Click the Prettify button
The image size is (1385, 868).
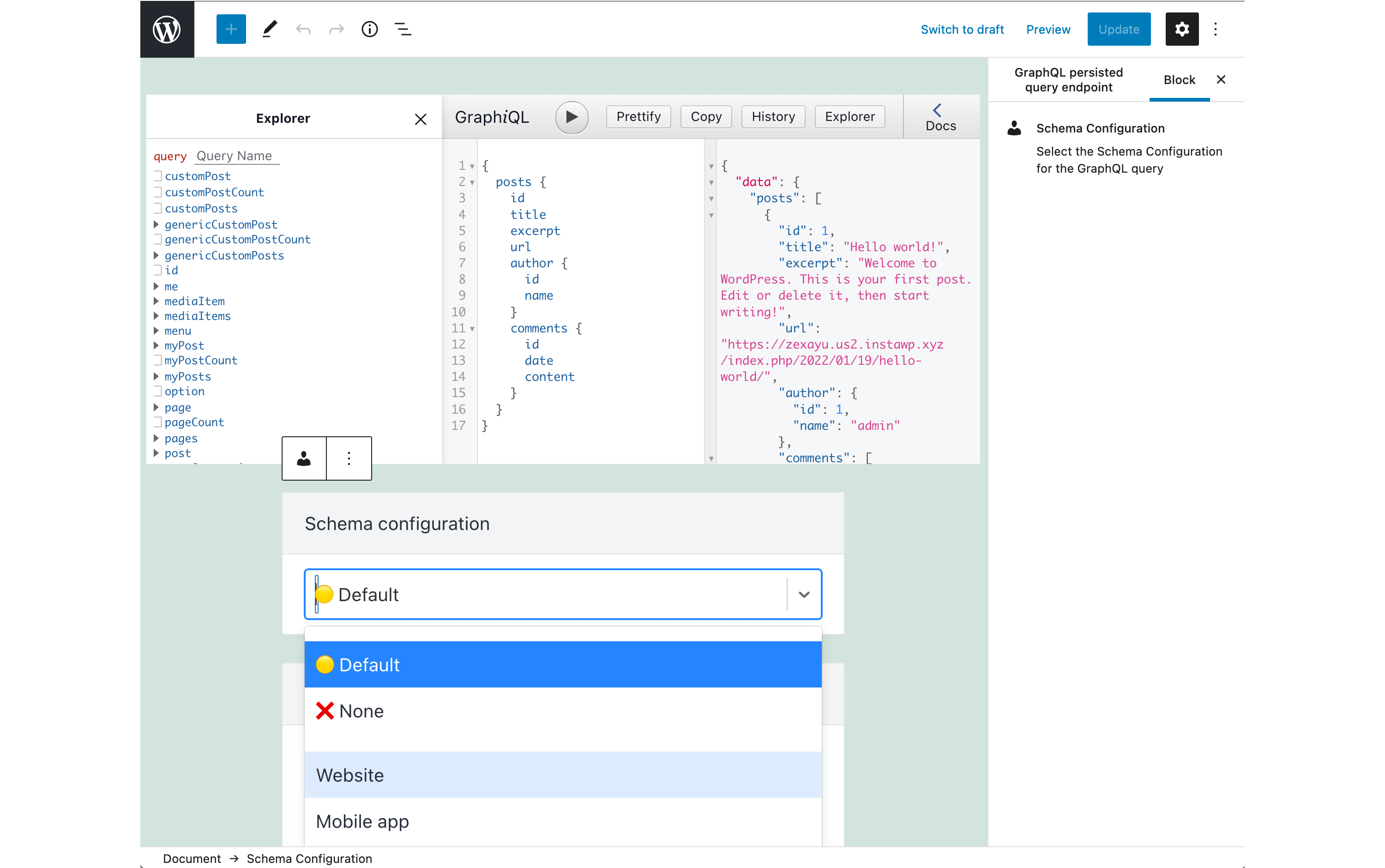click(638, 116)
